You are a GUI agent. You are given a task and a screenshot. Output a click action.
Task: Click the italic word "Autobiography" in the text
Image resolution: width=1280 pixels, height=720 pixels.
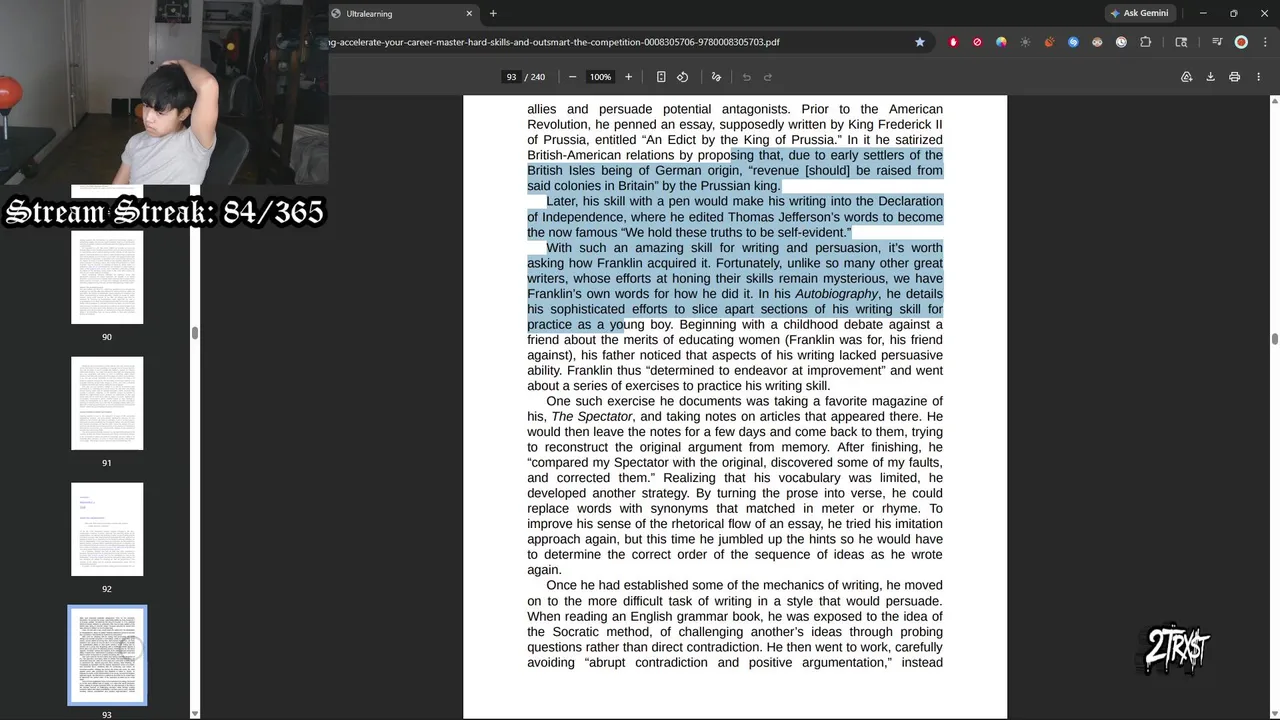836,294
